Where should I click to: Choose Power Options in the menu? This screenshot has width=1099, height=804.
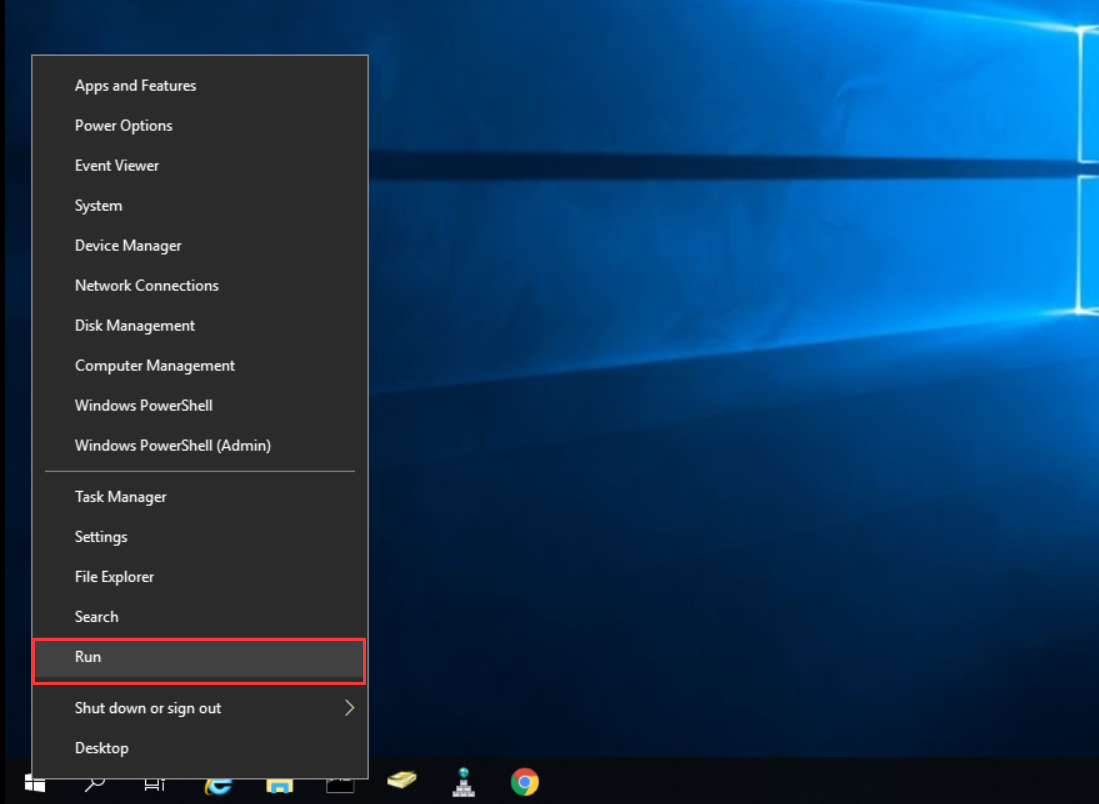[x=123, y=126]
